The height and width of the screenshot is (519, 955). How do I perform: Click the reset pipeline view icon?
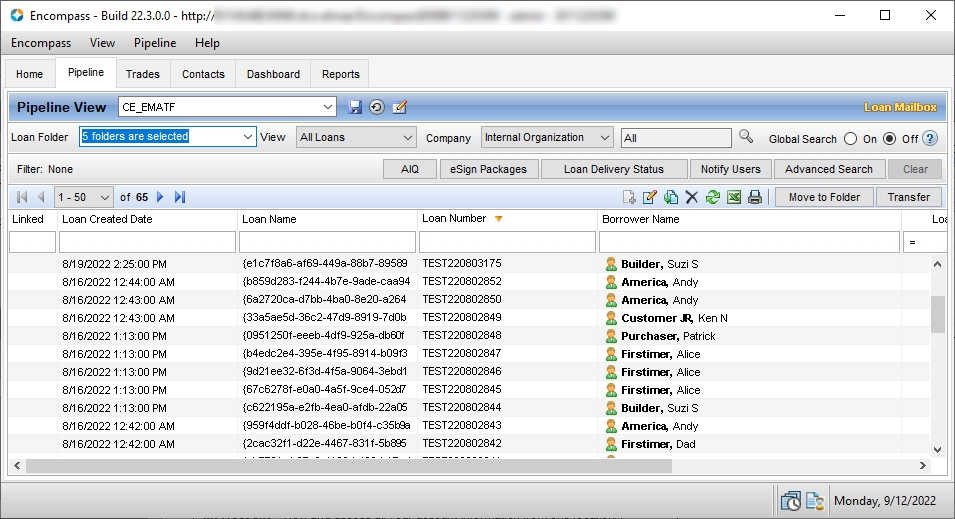tap(377, 107)
